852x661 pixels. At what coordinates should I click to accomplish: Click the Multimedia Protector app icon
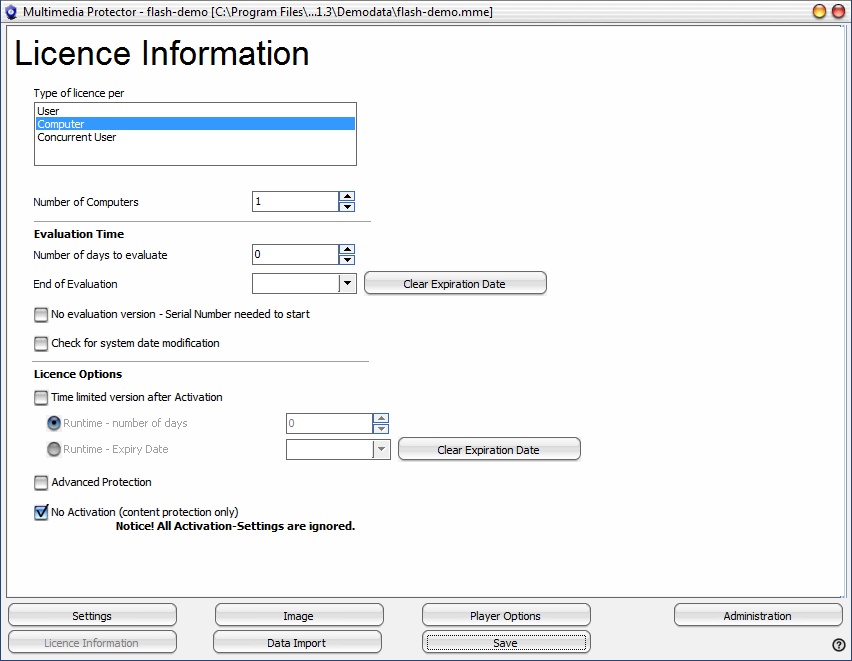[x=11, y=11]
